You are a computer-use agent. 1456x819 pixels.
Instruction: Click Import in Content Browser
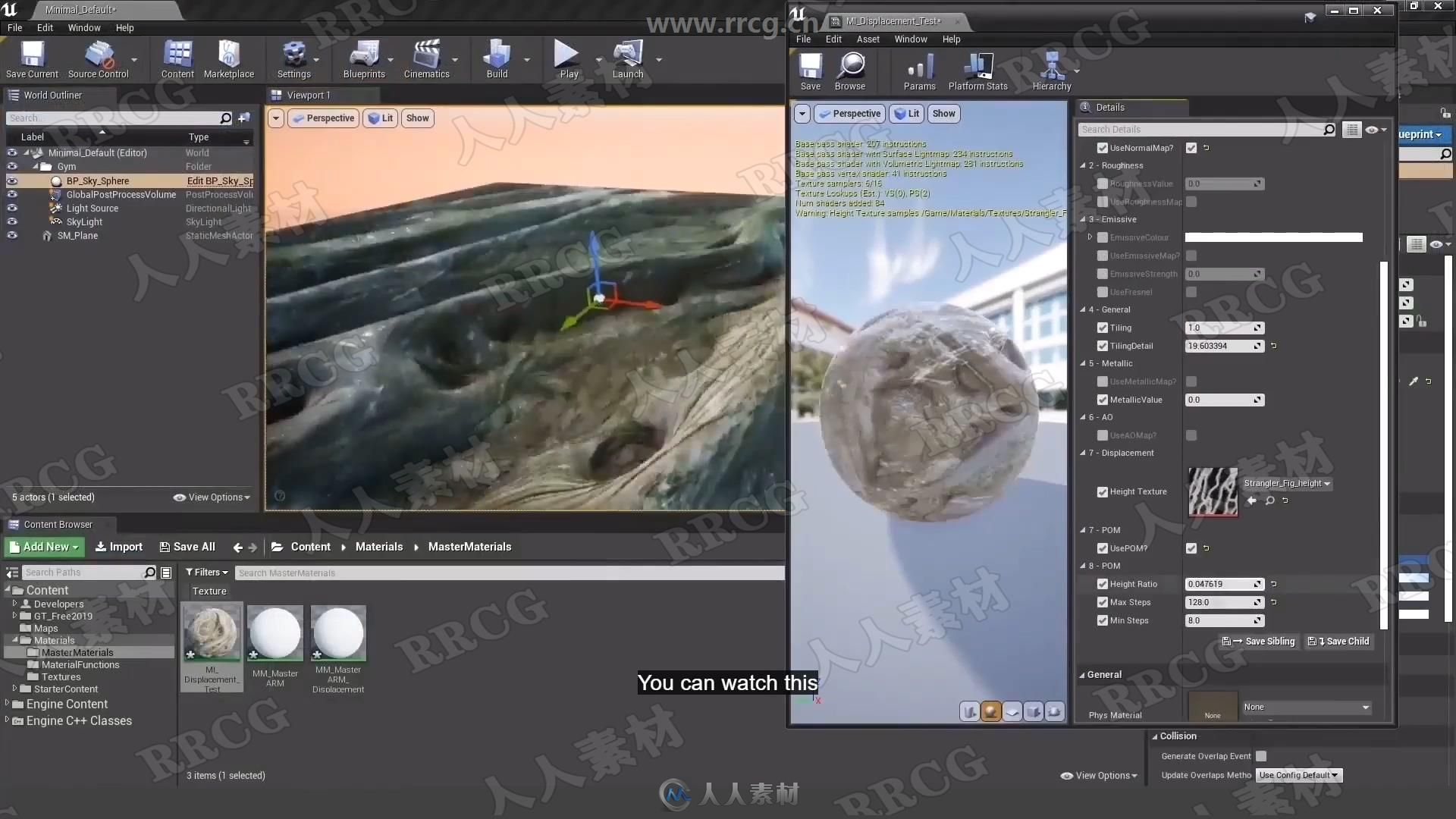tap(119, 547)
